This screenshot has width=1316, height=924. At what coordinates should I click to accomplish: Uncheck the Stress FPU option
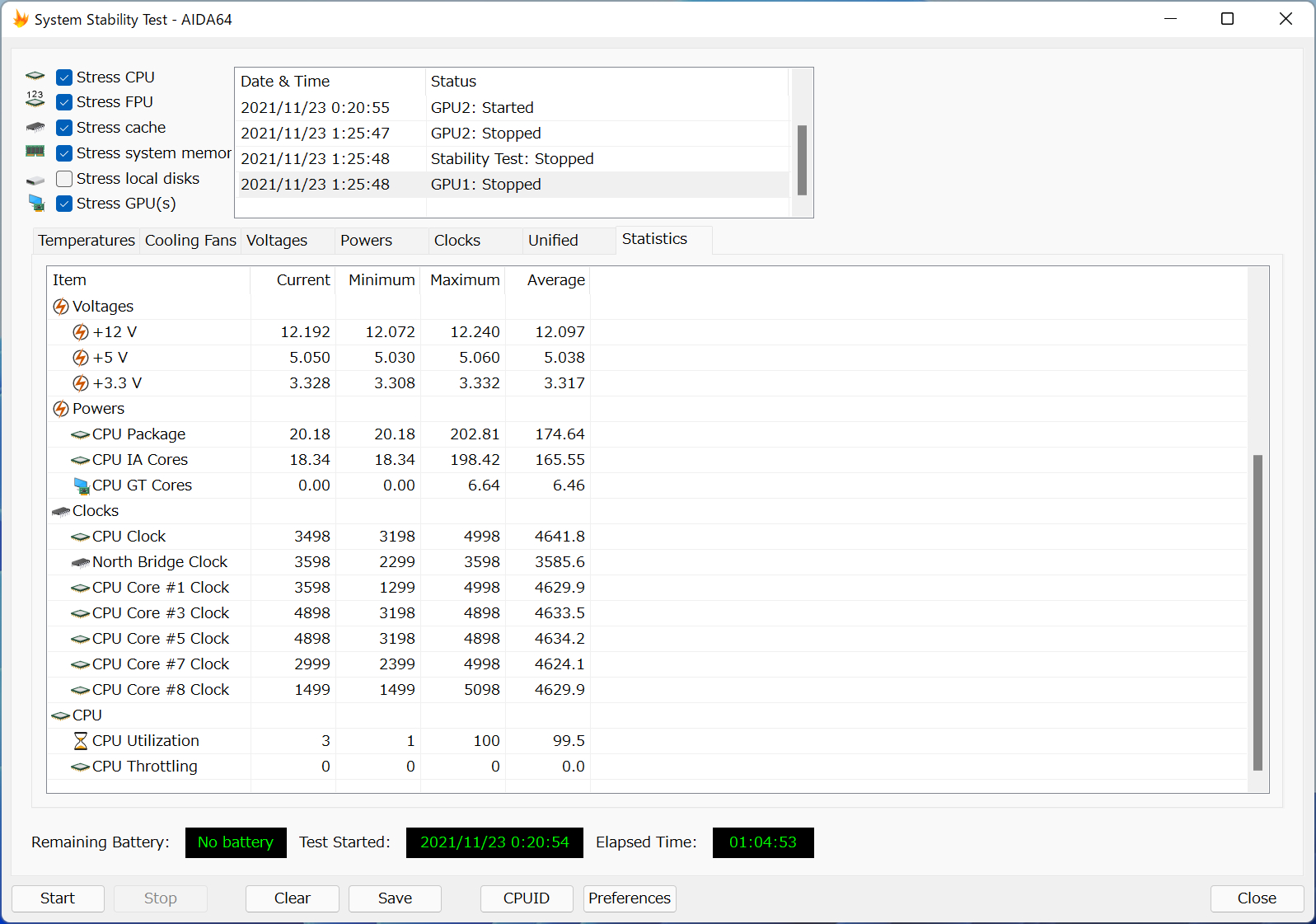64,102
